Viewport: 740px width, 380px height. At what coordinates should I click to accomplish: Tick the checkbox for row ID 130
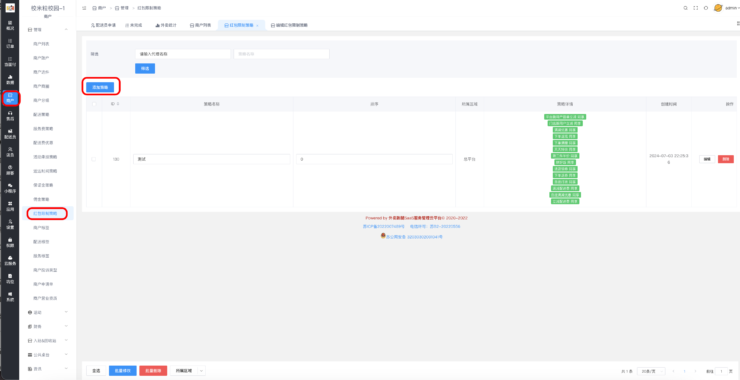(93, 159)
